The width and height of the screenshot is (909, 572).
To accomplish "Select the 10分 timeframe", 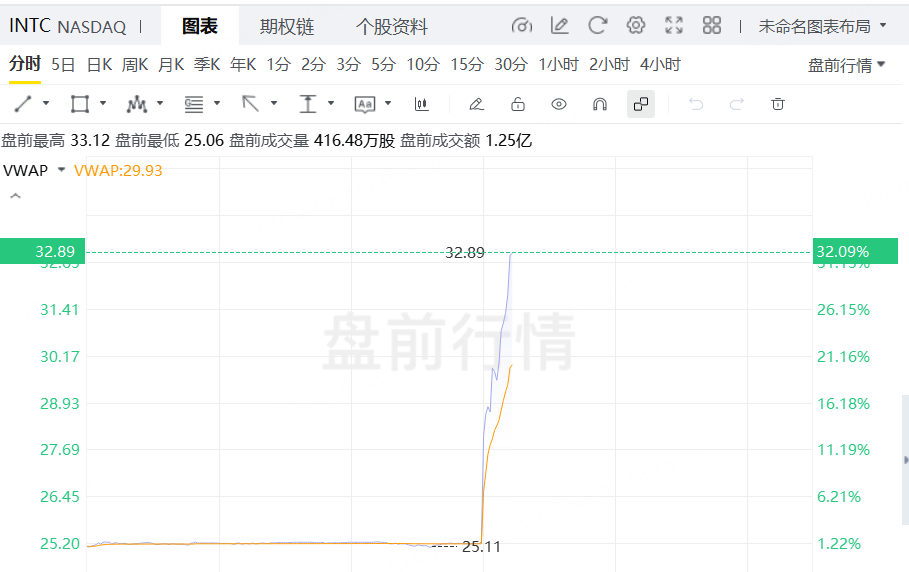I will point(423,64).
